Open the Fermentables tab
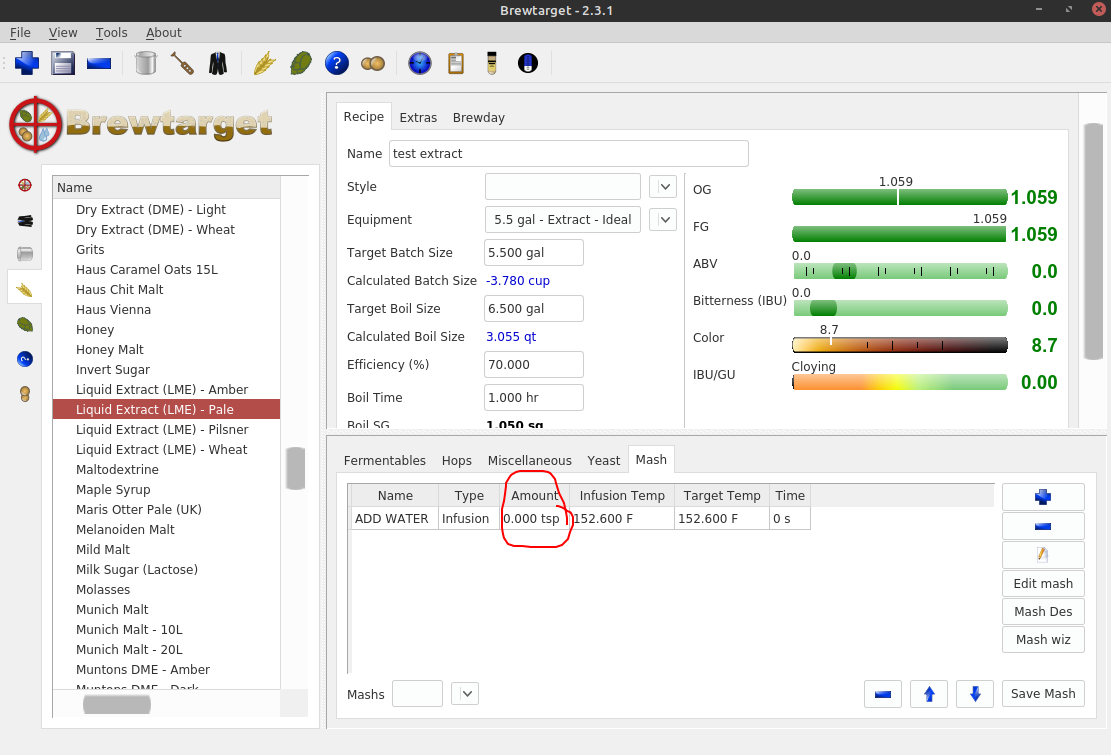1111x755 pixels. tap(385, 460)
